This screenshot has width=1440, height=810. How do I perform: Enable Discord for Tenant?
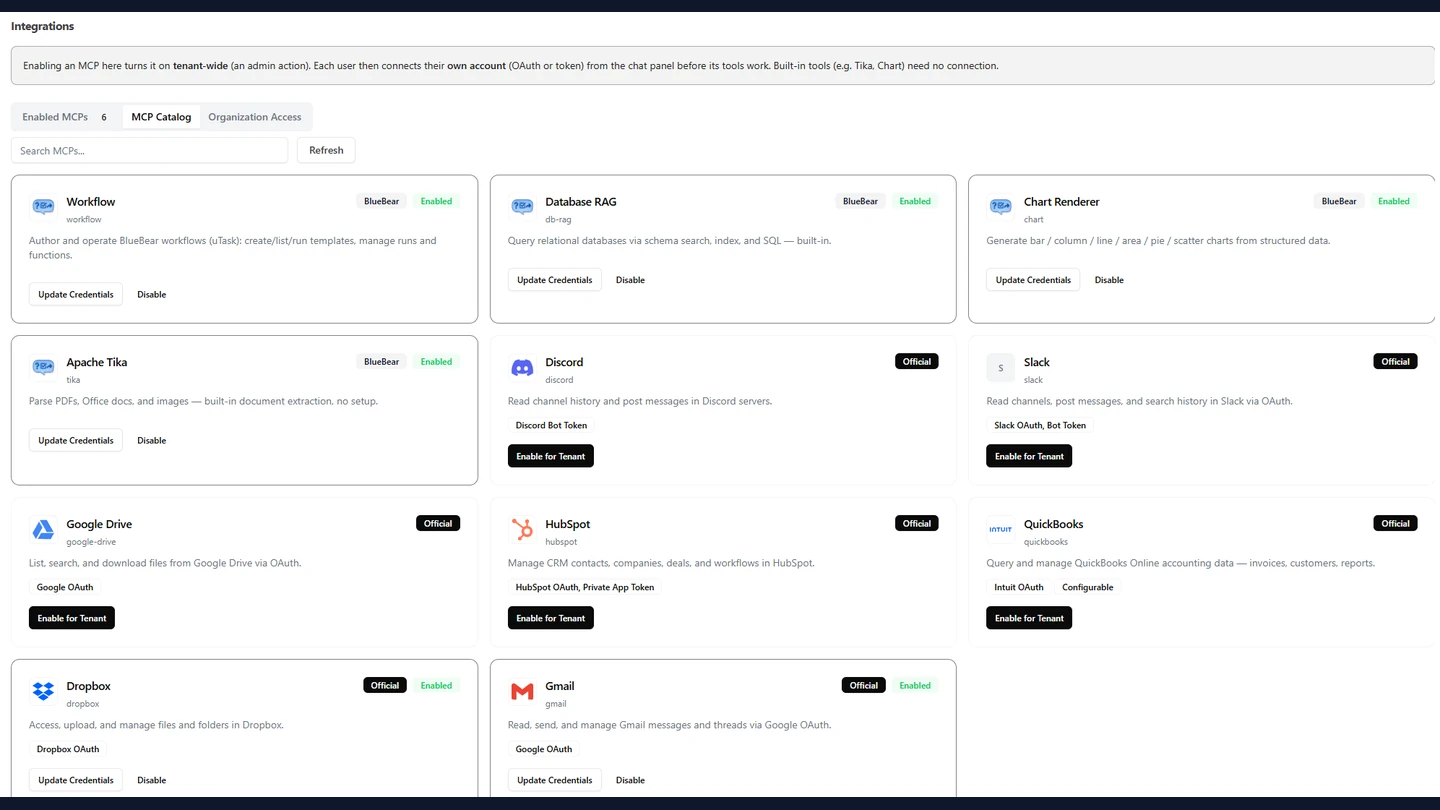coord(551,456)
